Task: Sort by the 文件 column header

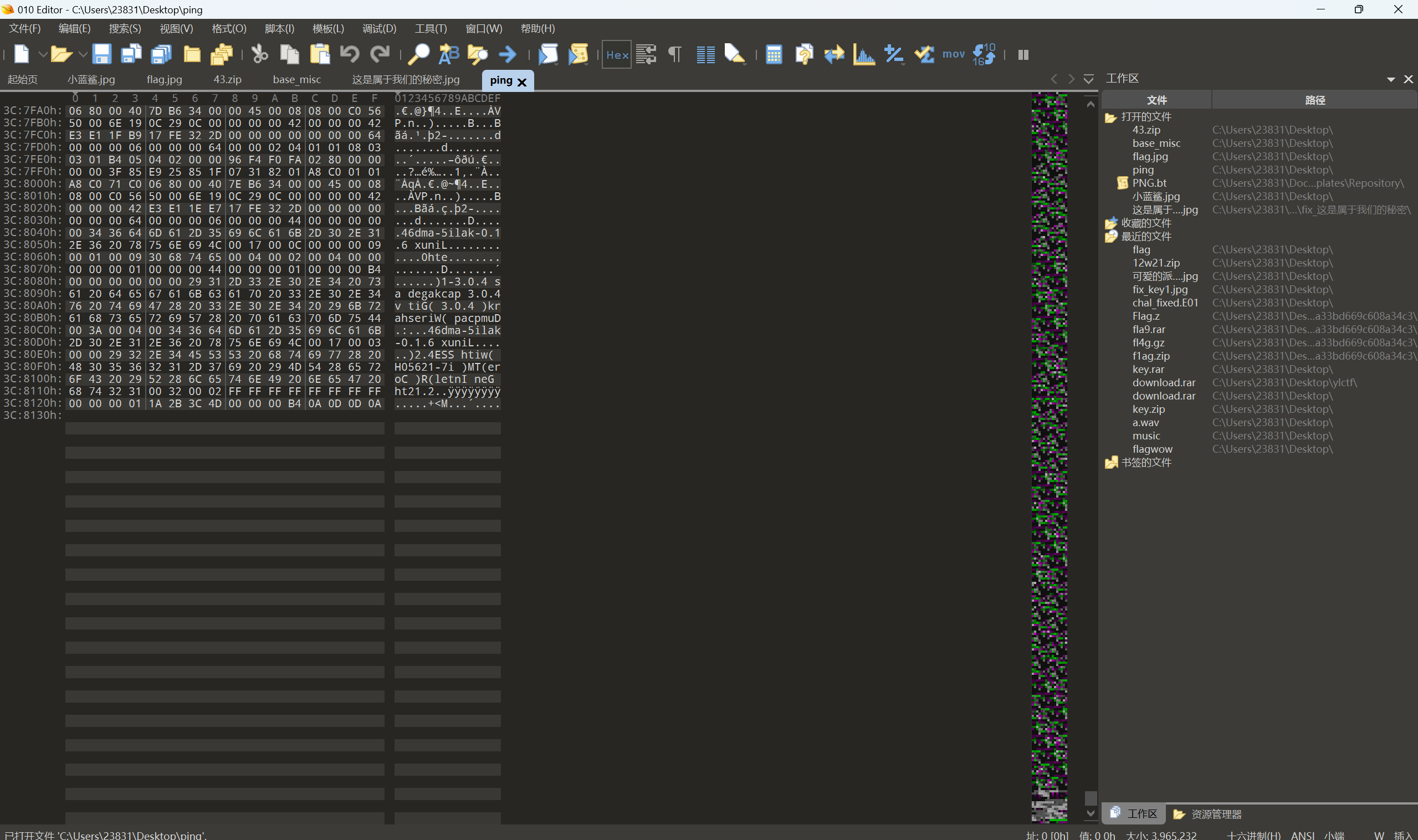Action: (1156, 100)
